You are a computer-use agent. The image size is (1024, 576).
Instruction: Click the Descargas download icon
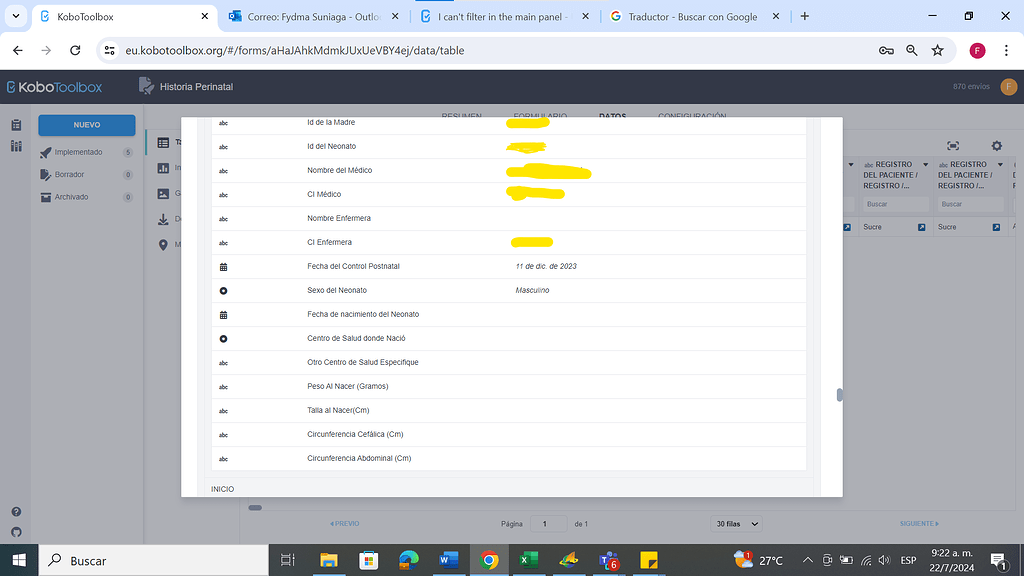pyautogui.click(x=163, y=219)
